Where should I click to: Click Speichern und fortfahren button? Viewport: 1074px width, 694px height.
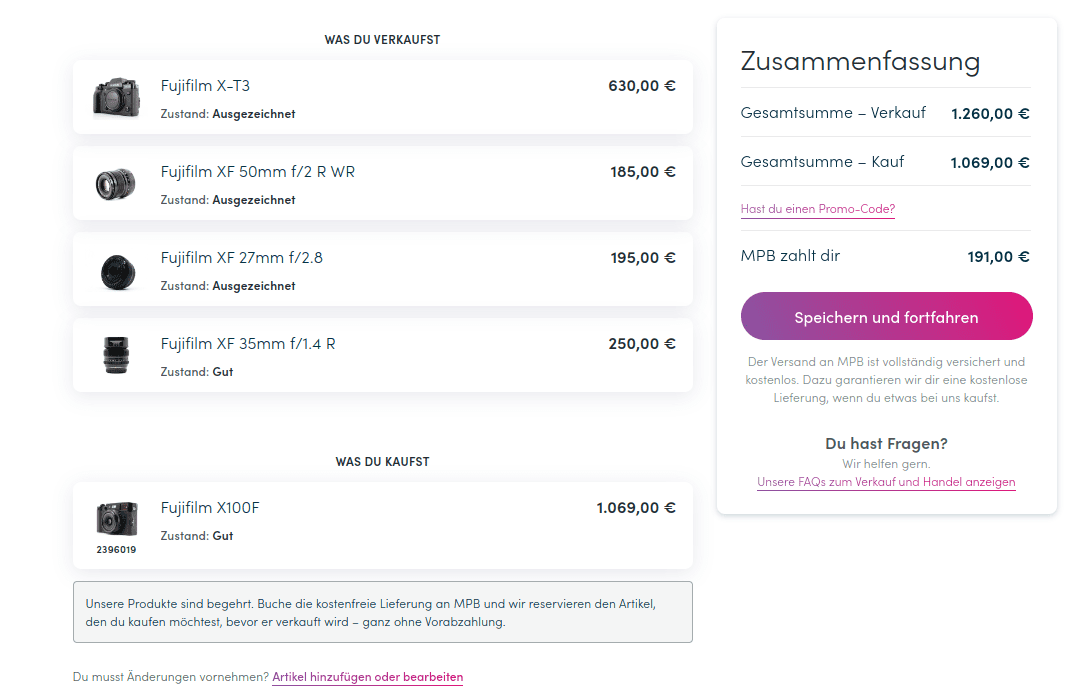tap(886, 317)
